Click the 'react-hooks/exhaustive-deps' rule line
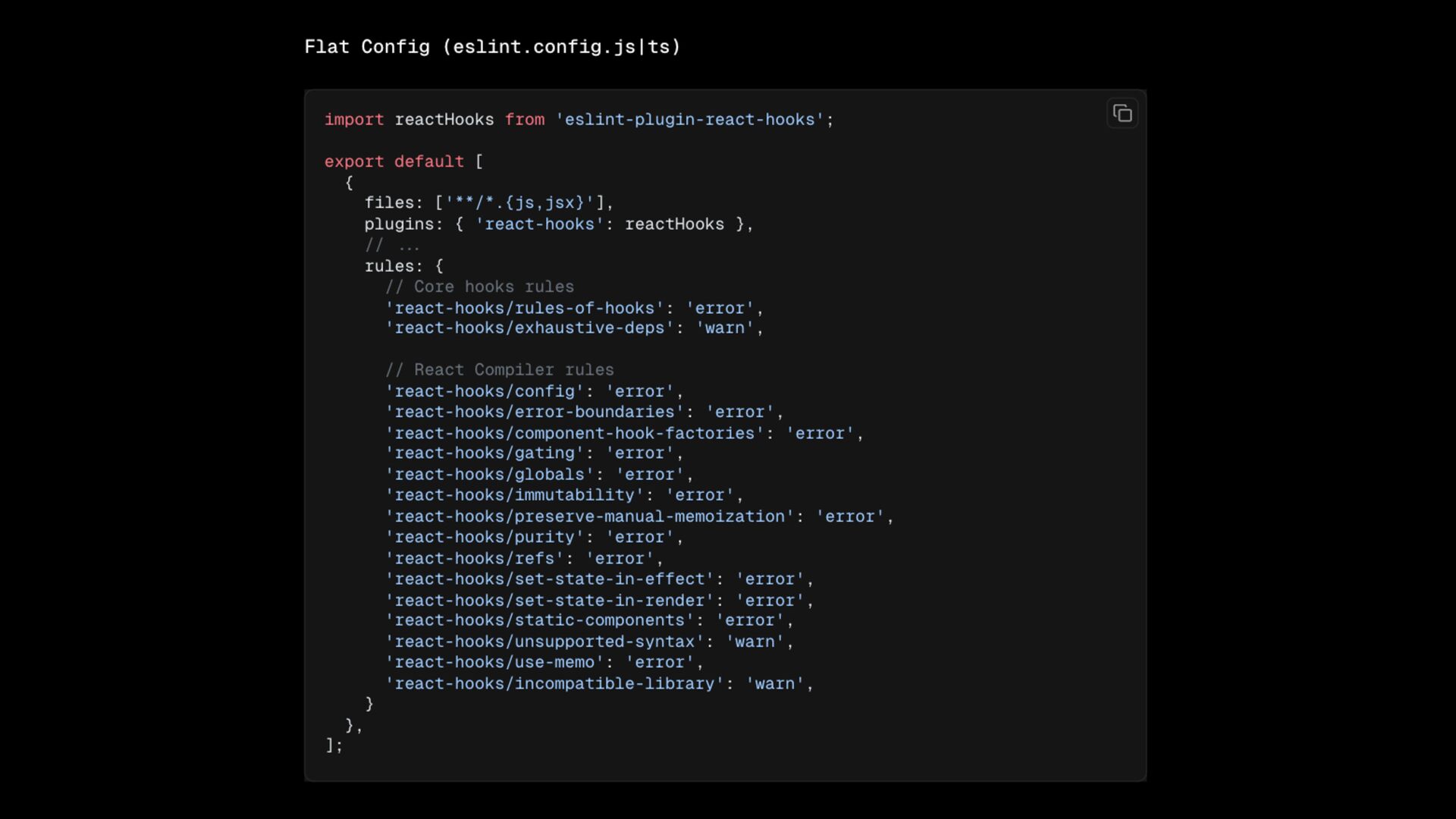 574,328
